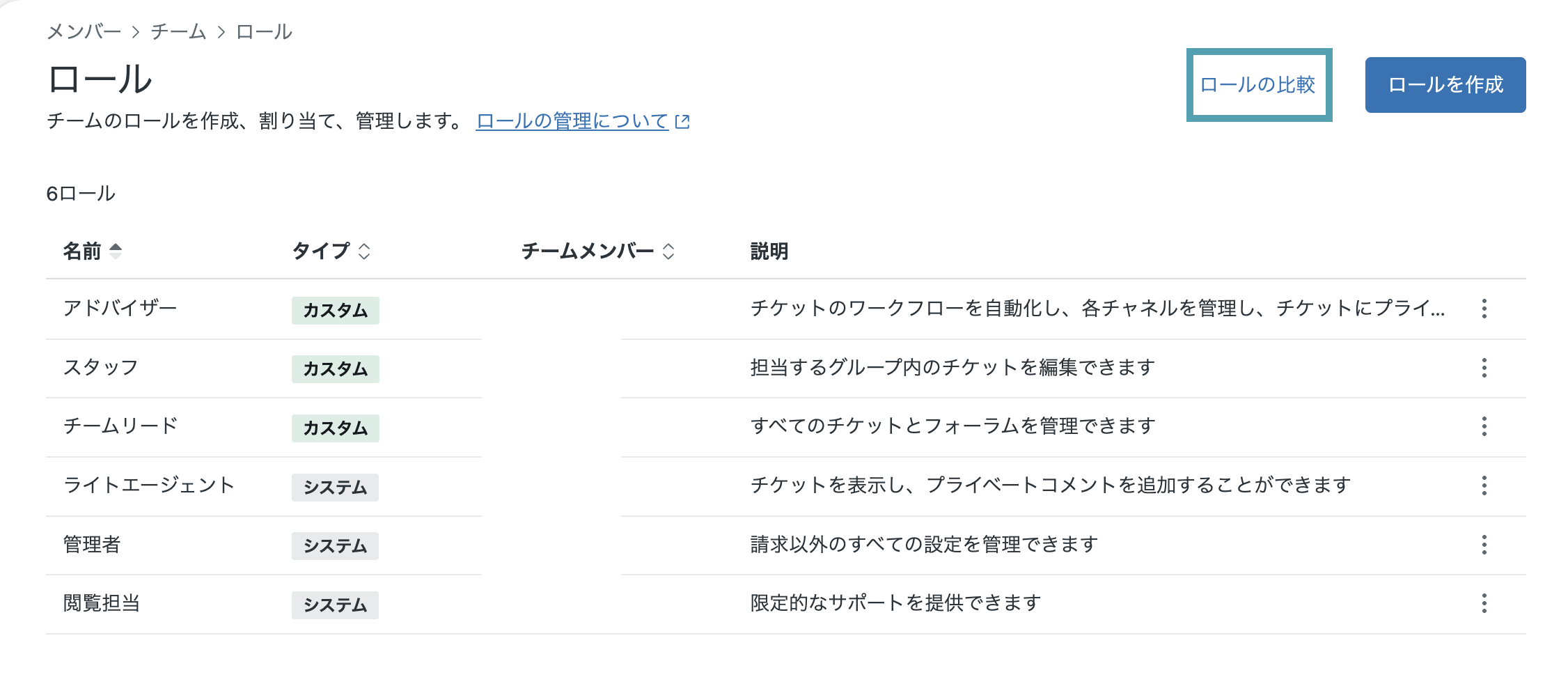Click external link icon beside ロールの管理について

tap(682, 122)
